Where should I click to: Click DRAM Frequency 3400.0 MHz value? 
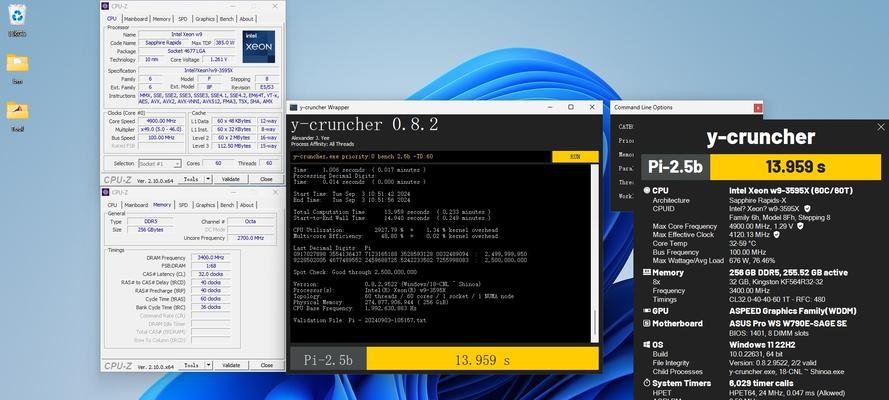[210, 257]
